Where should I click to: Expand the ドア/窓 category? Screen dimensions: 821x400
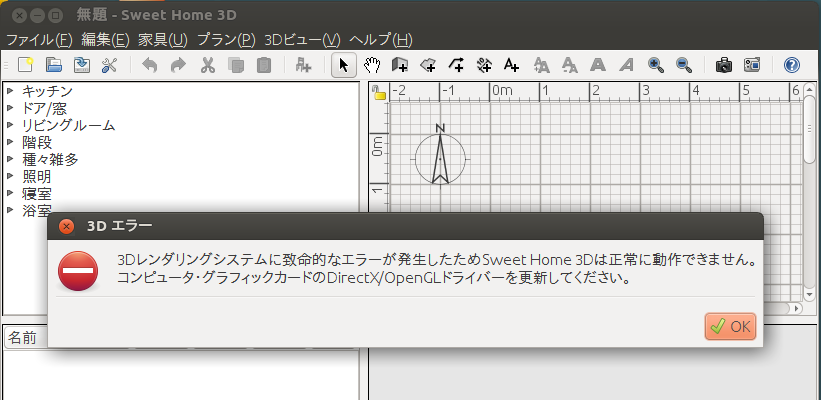coord(10,108)
